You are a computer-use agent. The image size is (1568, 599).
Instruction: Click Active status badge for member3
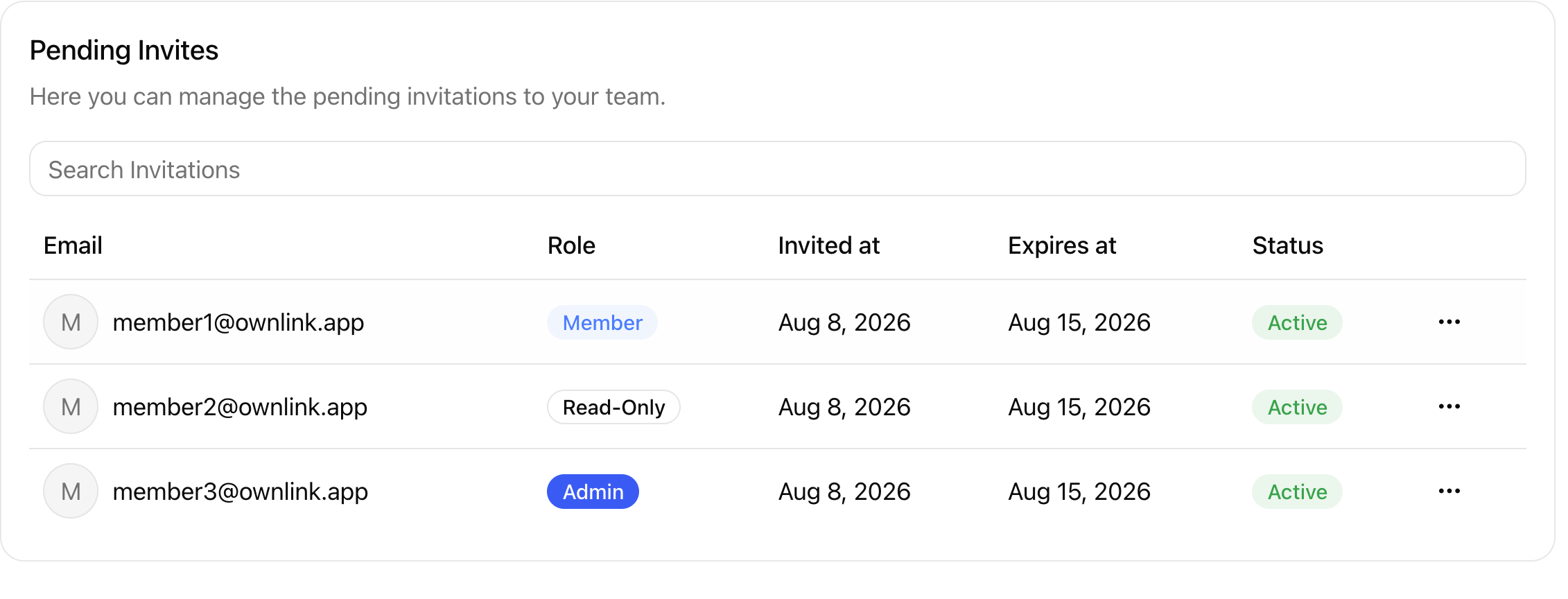point(1297,492)
